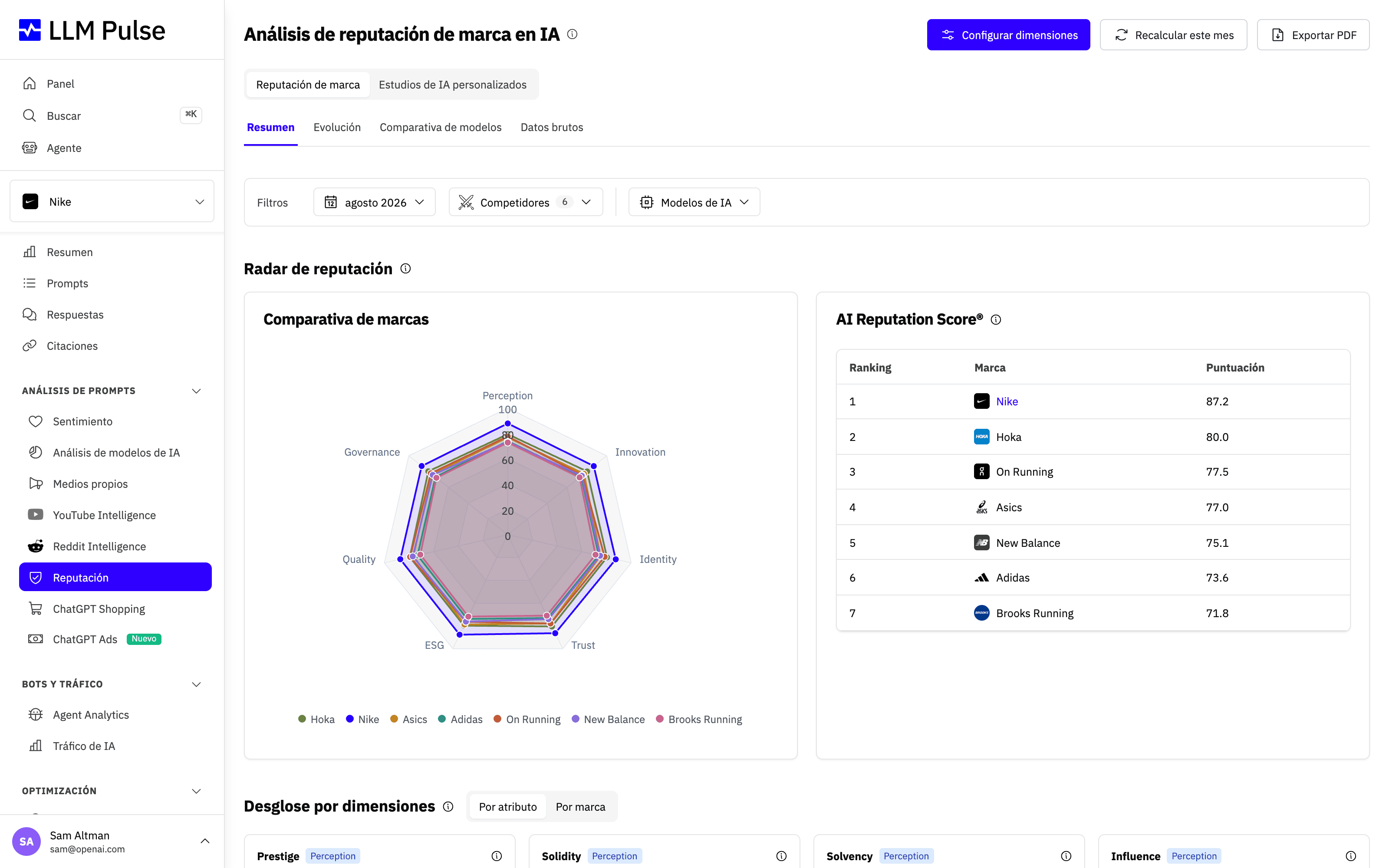
Task: Open Medios propios page
Action: tap(115, 484)
